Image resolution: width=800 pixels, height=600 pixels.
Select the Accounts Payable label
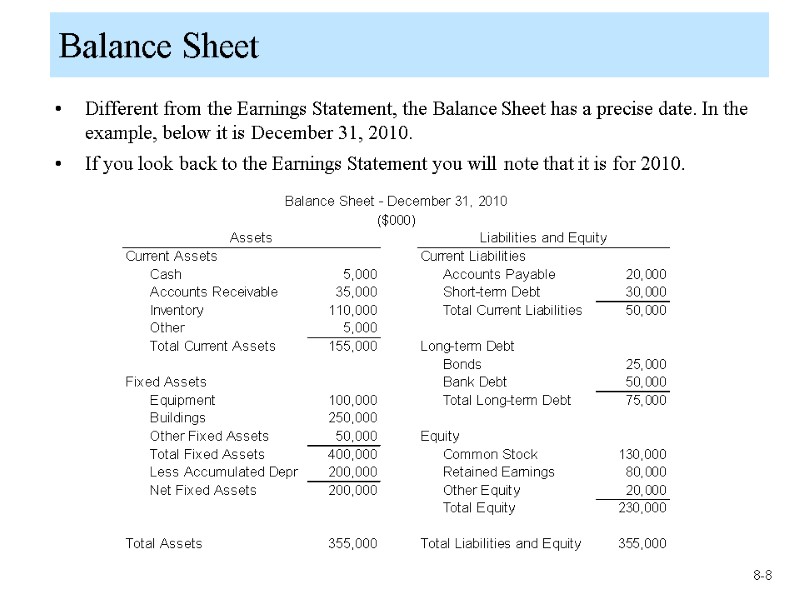499,274
